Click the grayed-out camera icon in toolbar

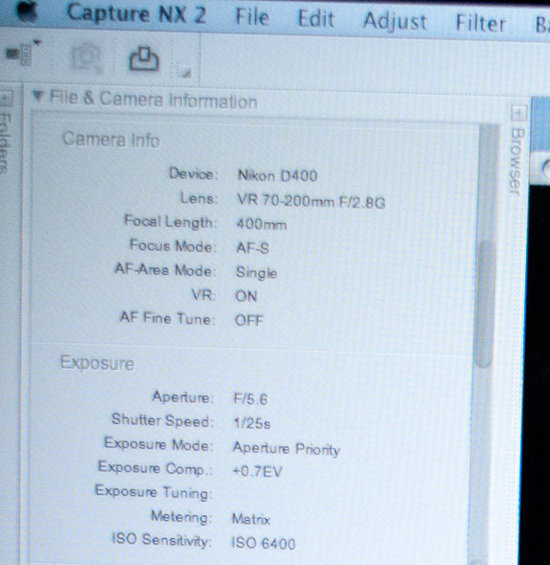coord(86,58)
